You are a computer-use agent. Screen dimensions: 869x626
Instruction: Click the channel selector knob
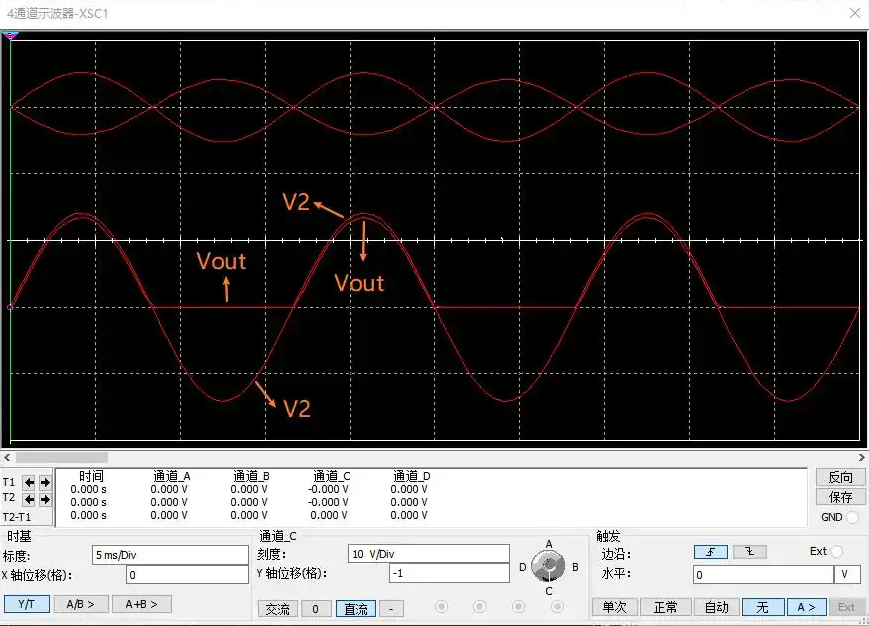coord(548,566)
